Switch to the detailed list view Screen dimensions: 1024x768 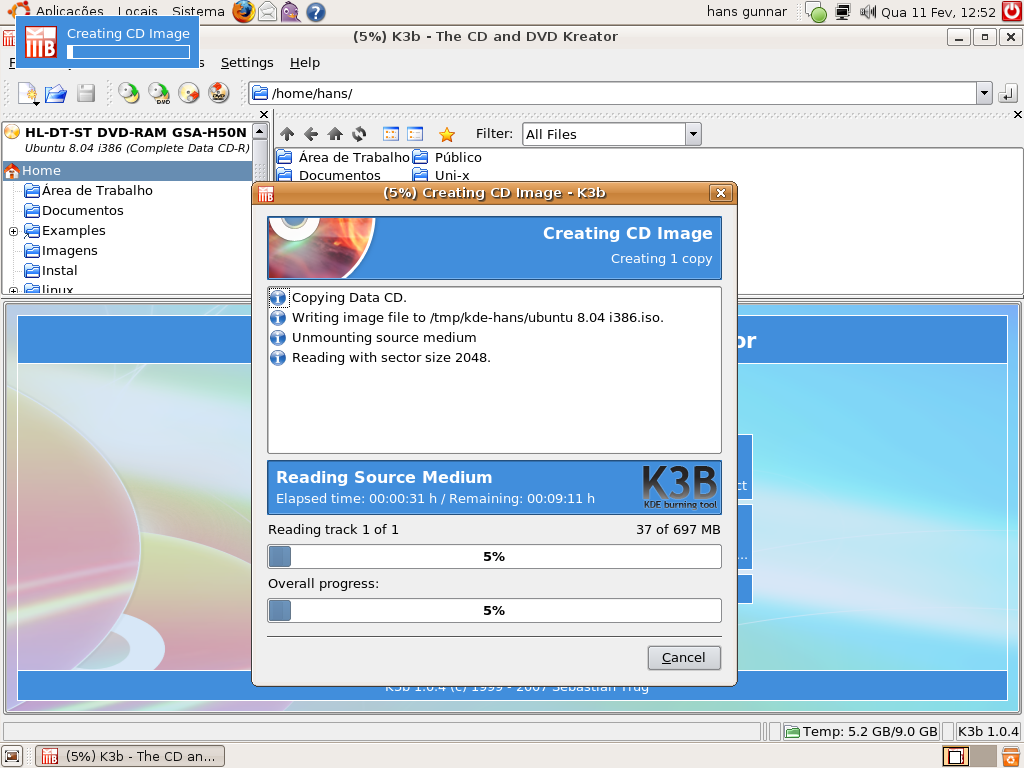415,135
